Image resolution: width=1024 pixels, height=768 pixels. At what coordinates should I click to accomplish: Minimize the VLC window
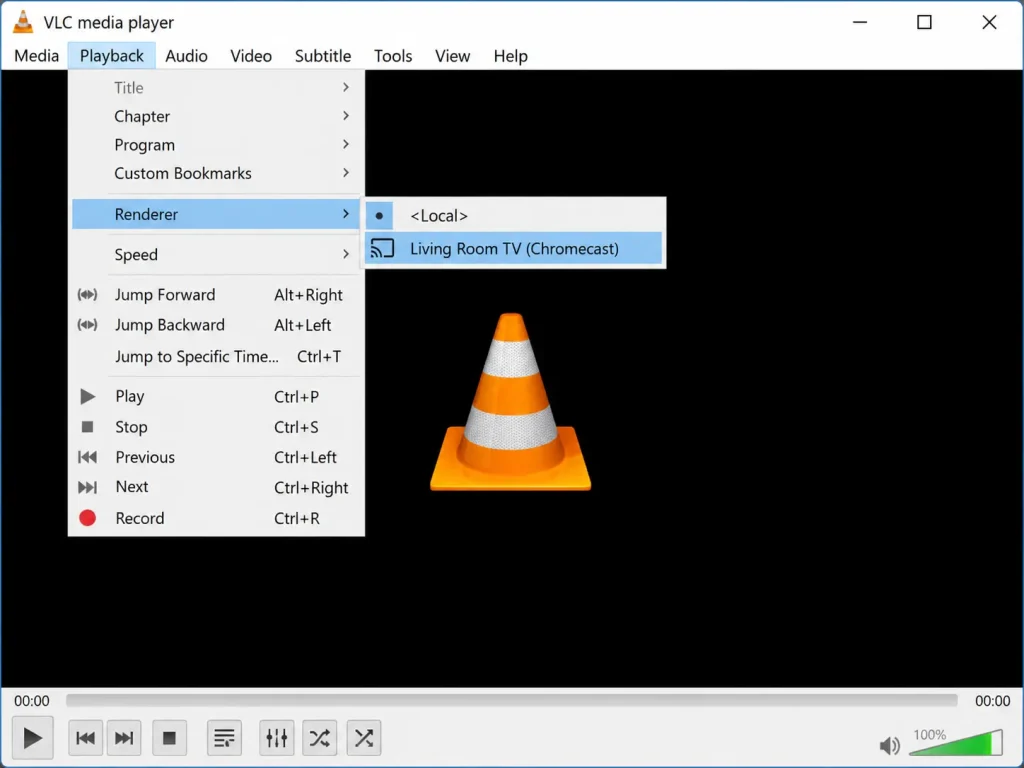click(860, 22)
